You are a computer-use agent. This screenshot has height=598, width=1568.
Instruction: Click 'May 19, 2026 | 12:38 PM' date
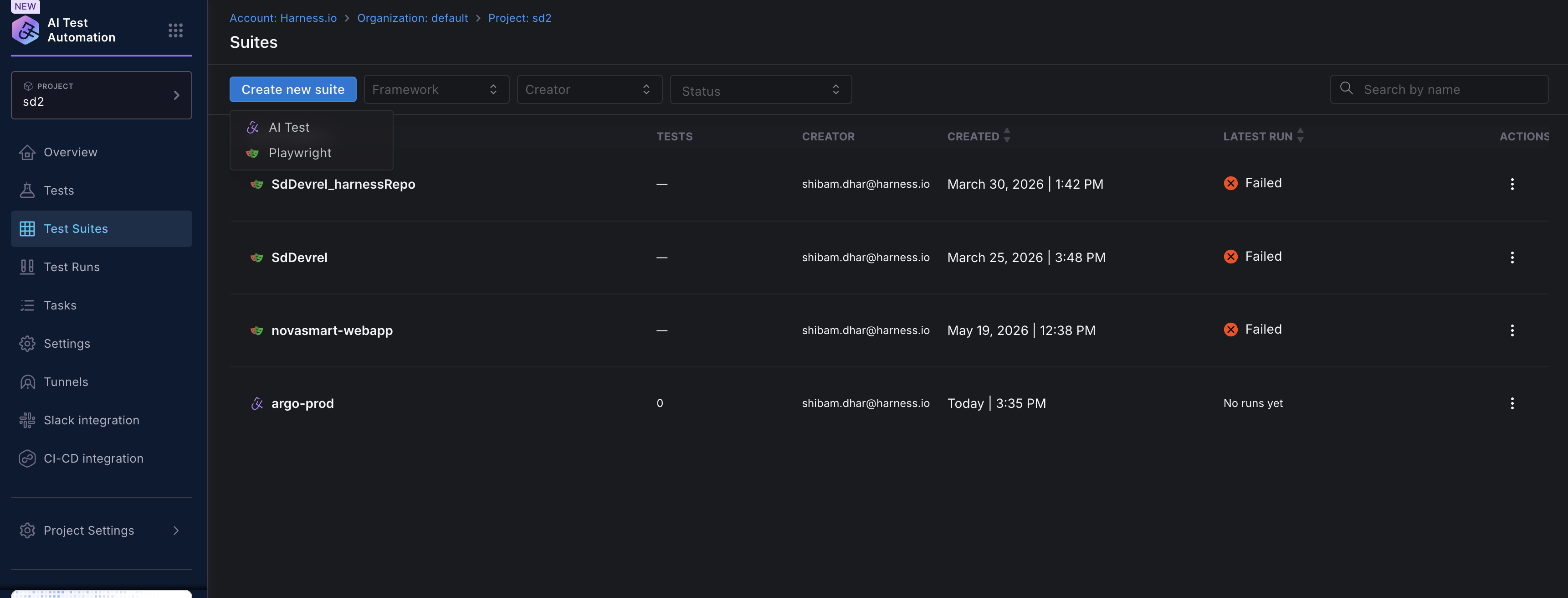(x=1021, y=330)
